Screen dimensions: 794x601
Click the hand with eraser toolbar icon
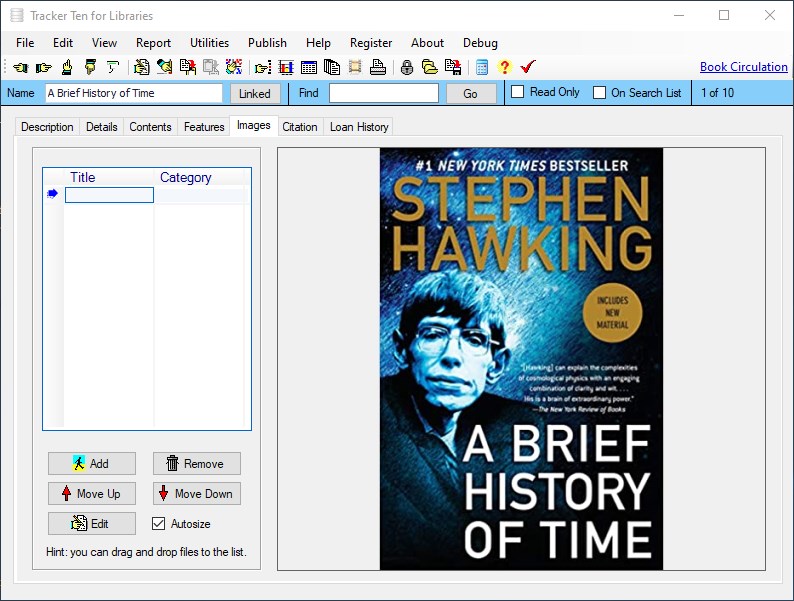(164, 67)
